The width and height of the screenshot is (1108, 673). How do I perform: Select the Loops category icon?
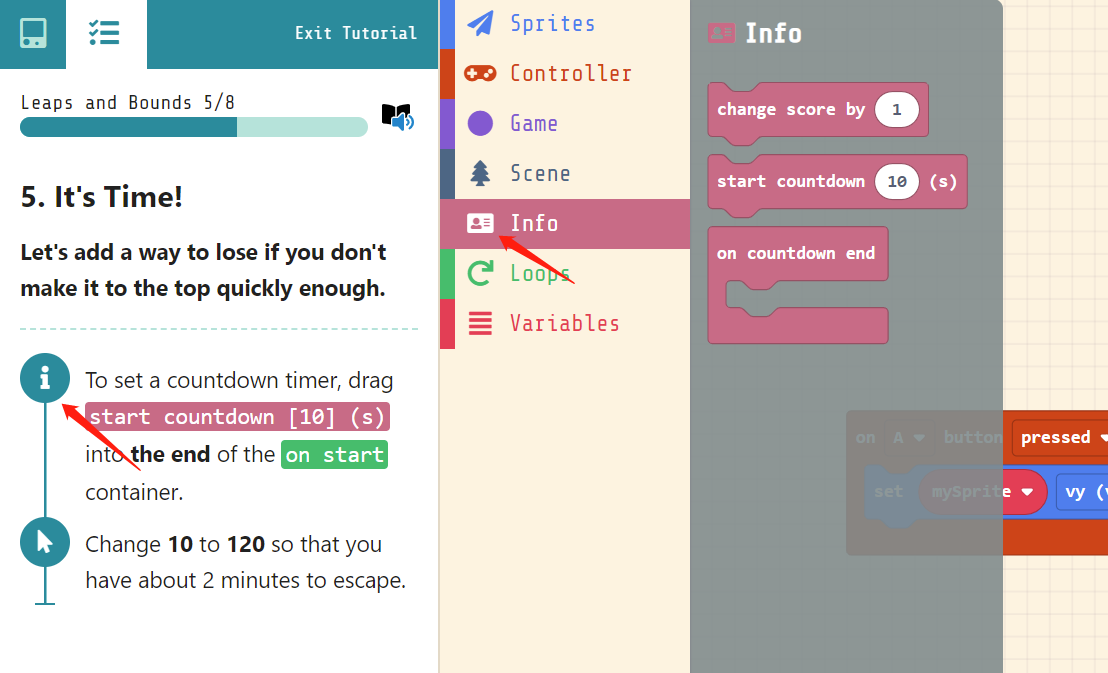[x=483, y=272]
